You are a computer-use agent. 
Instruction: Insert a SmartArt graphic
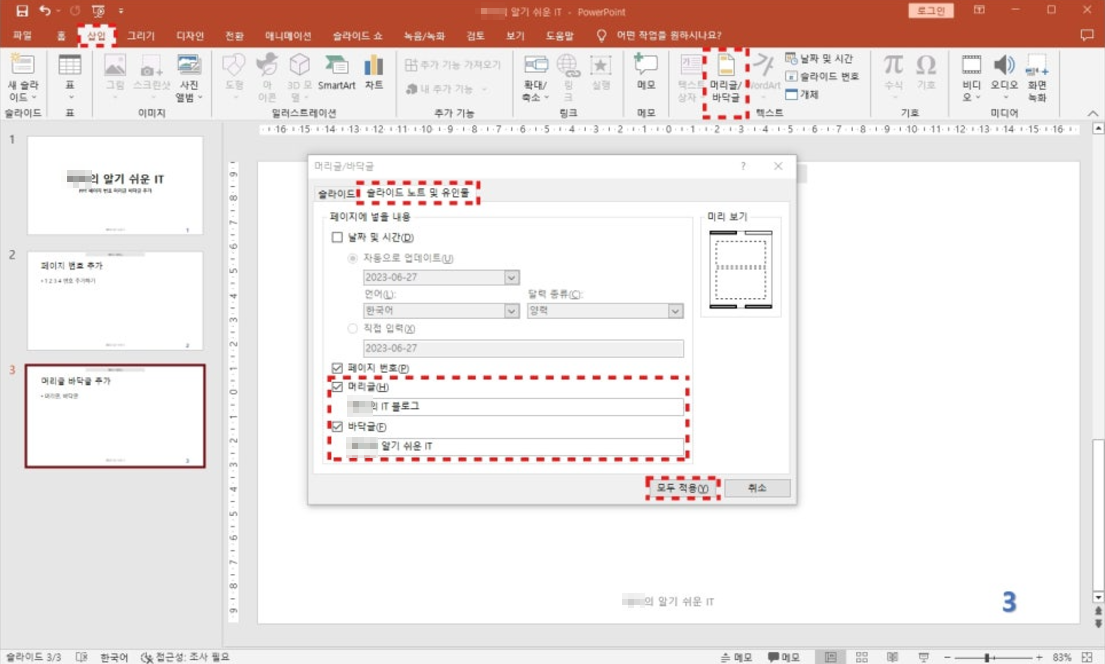tap(337, 72)
